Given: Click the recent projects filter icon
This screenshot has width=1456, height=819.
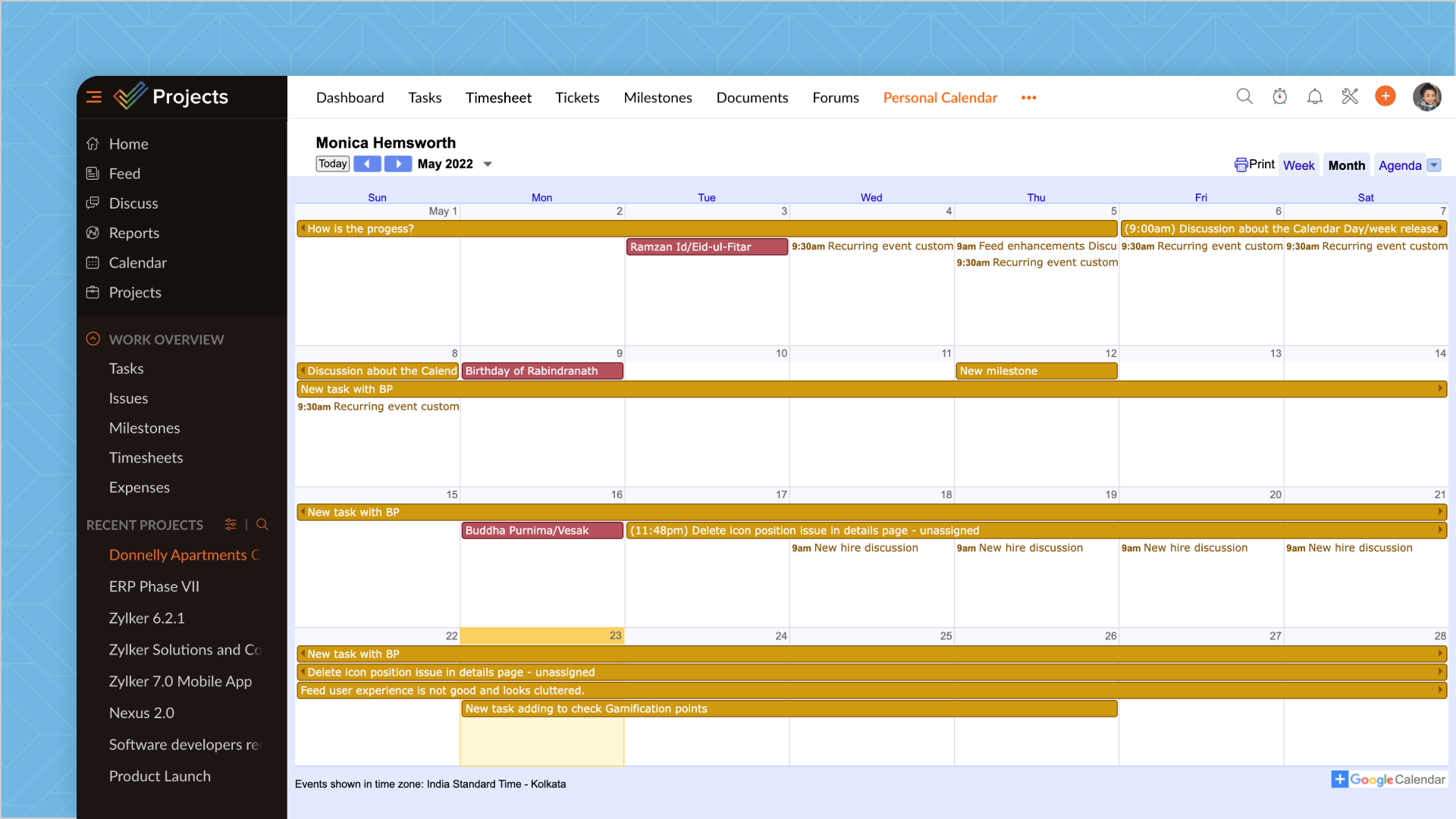Looking at the screenshot, I should [231, 525].
